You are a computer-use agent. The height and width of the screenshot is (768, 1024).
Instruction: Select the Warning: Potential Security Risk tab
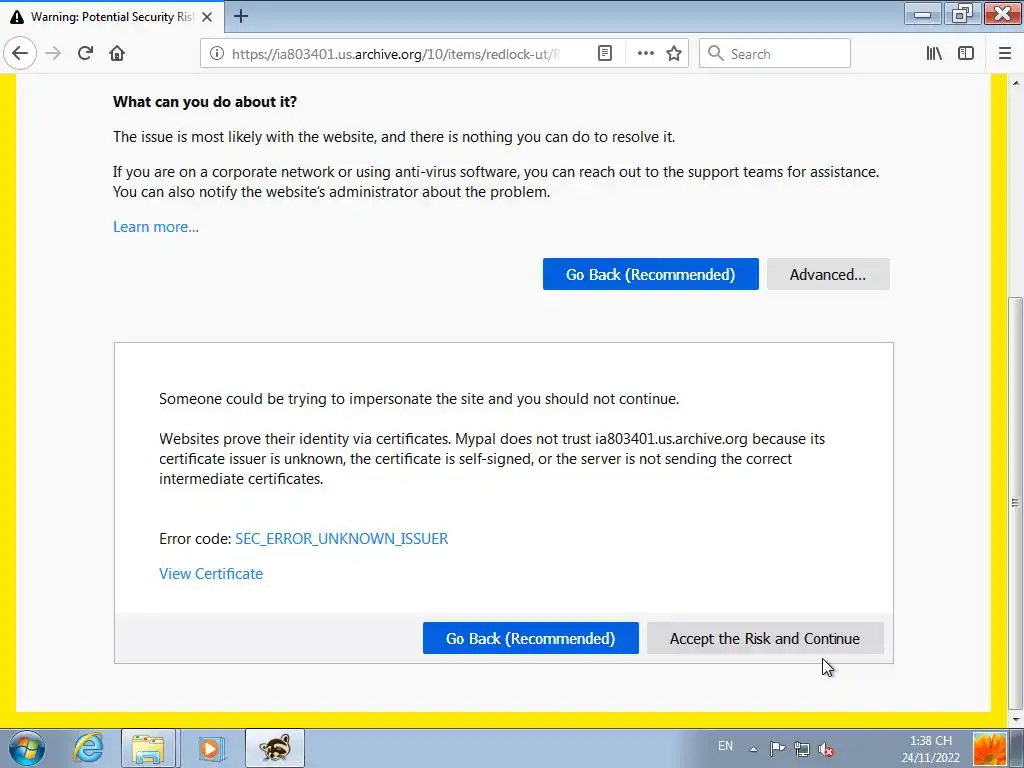coord(112,17)
